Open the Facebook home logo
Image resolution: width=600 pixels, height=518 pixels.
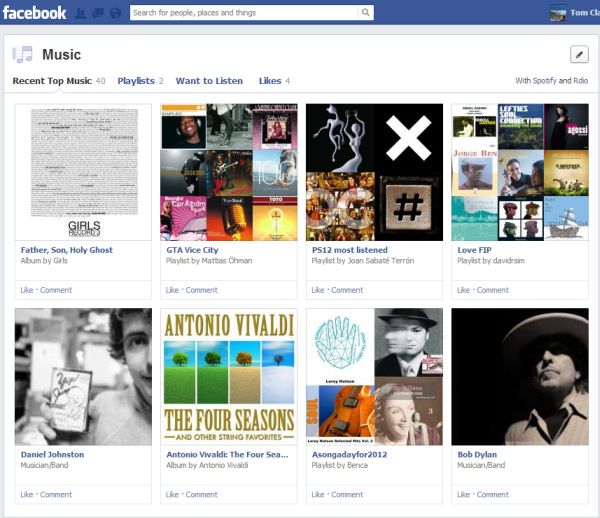(34, 13)
